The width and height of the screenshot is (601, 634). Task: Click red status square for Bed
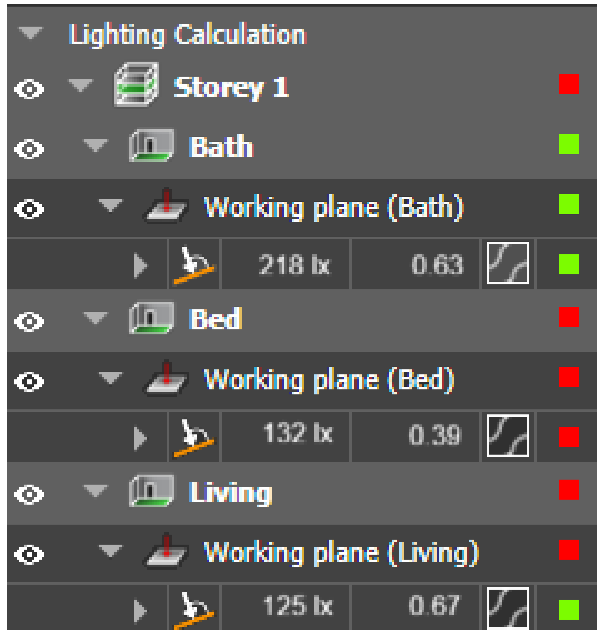tap(569, 317)
